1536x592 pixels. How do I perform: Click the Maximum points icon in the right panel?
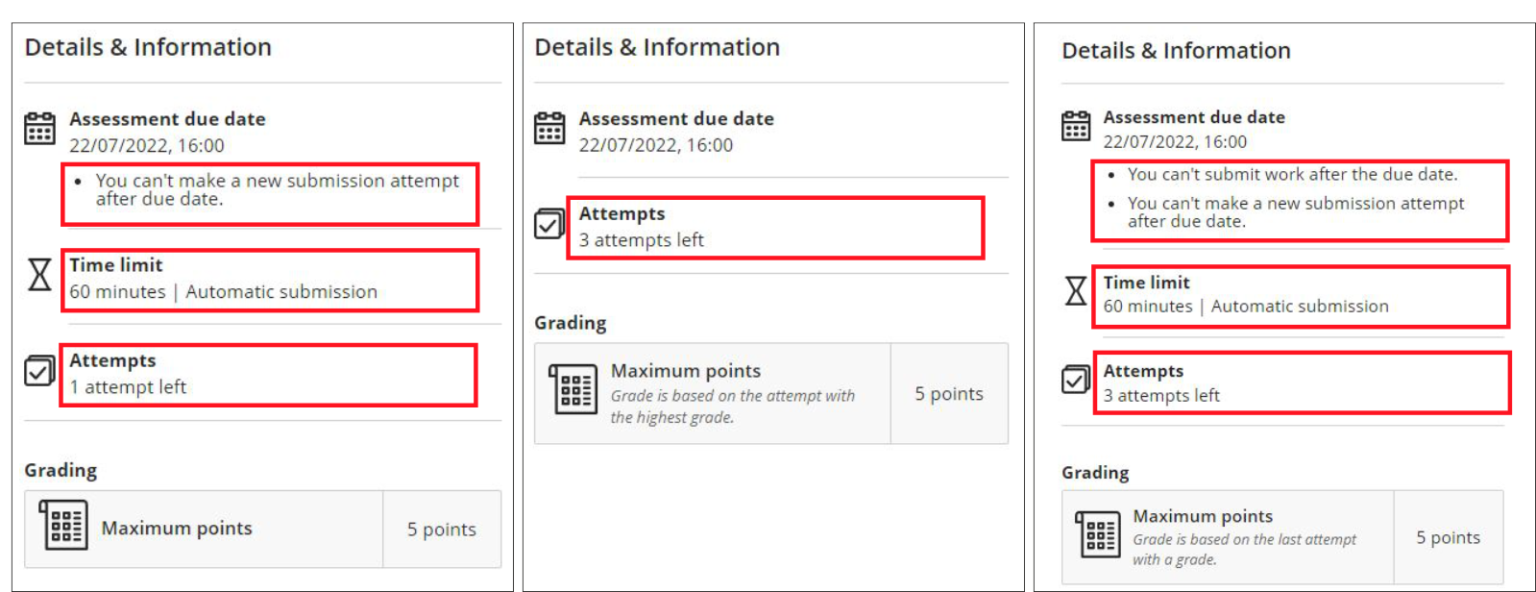(1099, 536)
